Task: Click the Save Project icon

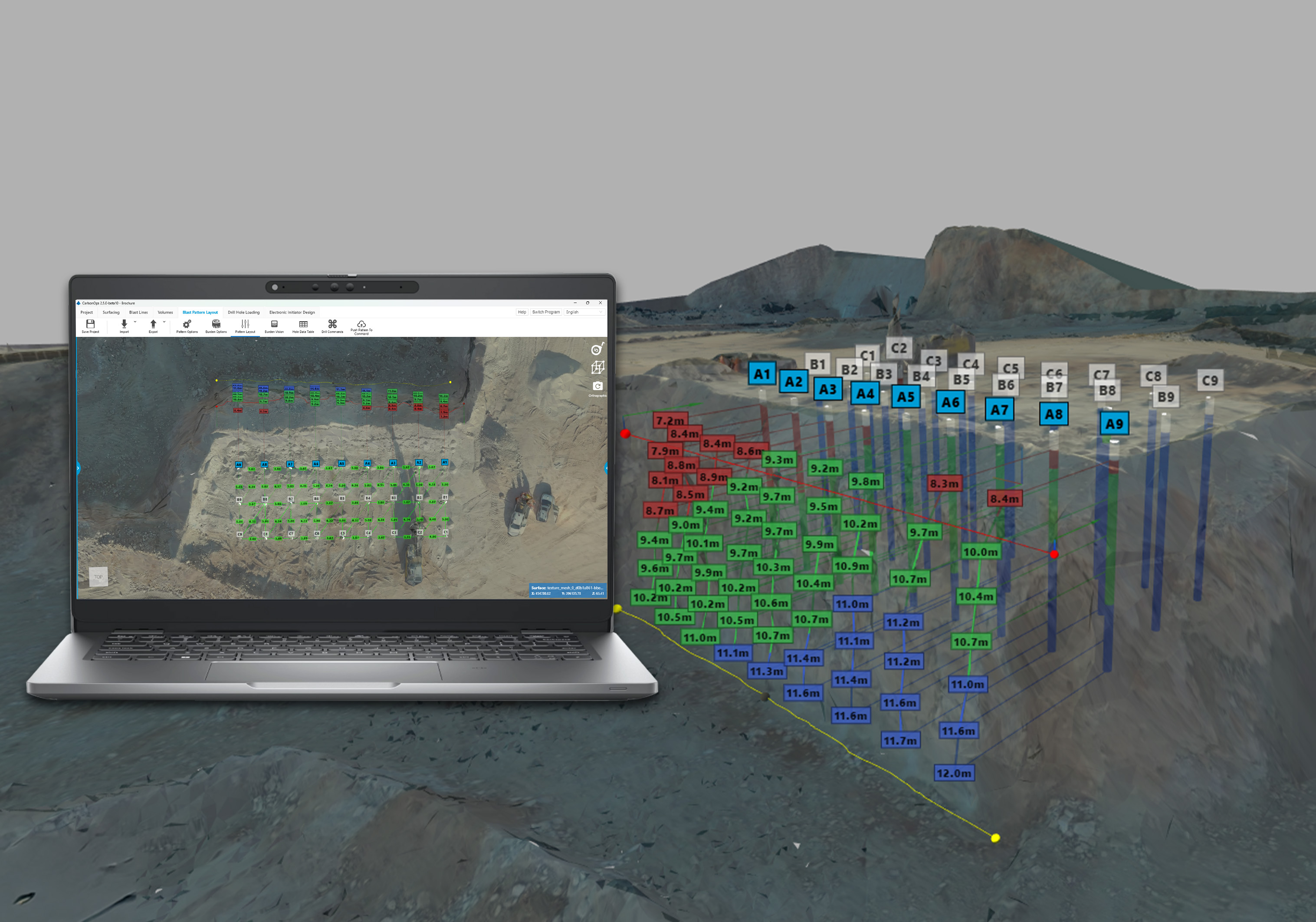Action: pos(90,325)
